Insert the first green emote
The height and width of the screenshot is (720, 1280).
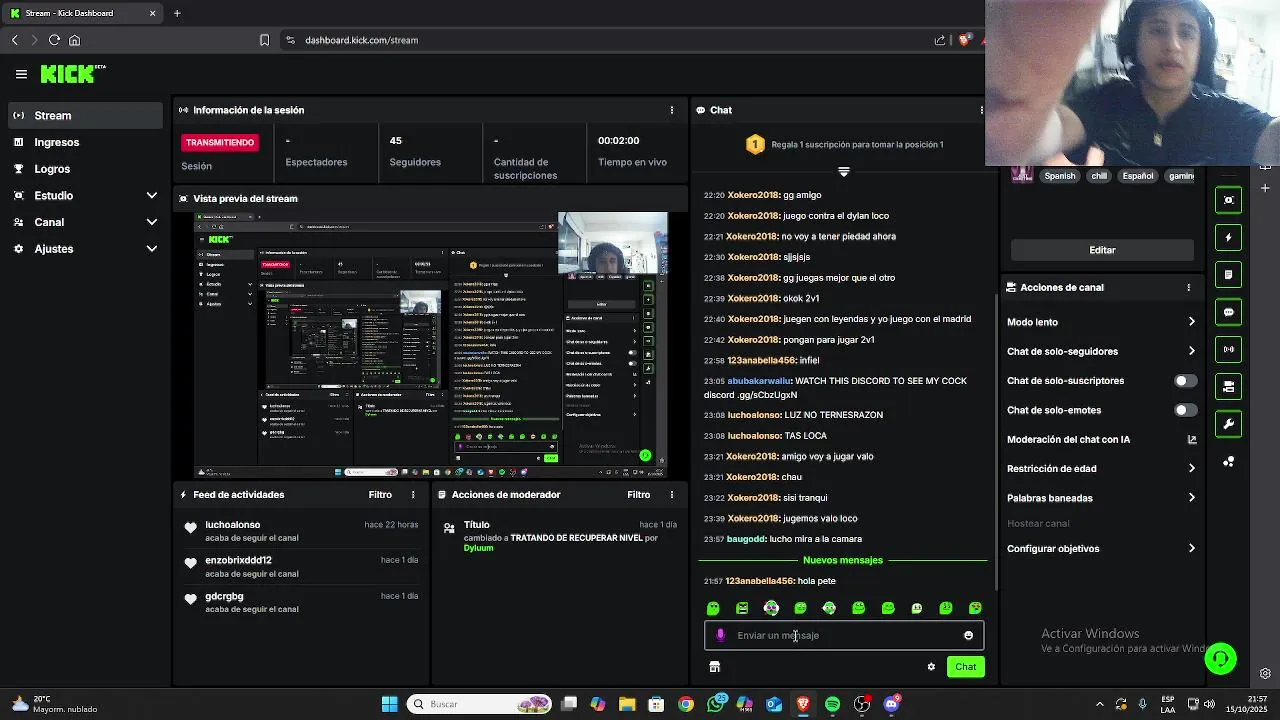[713, 608]
